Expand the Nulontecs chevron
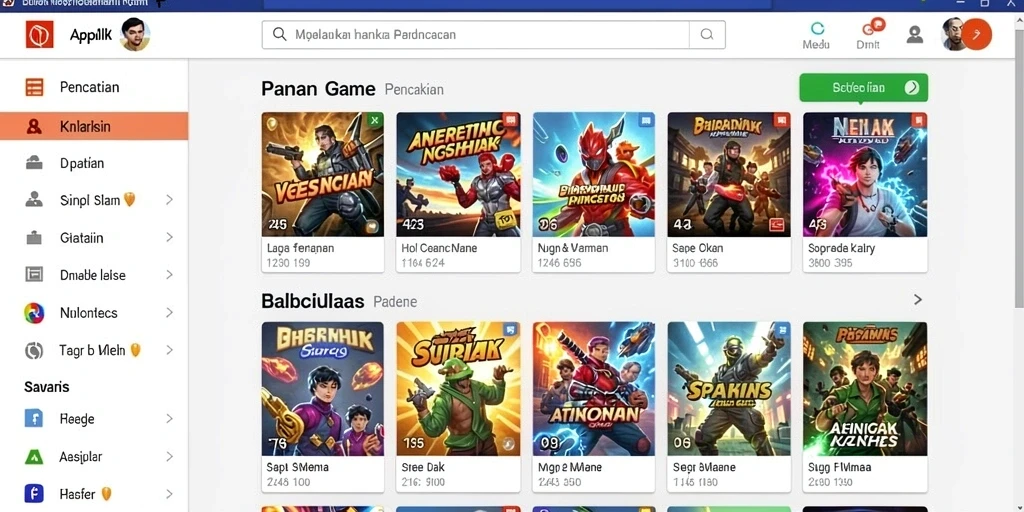The height and width of the screenshot is (512, 1024). point(169,313)
